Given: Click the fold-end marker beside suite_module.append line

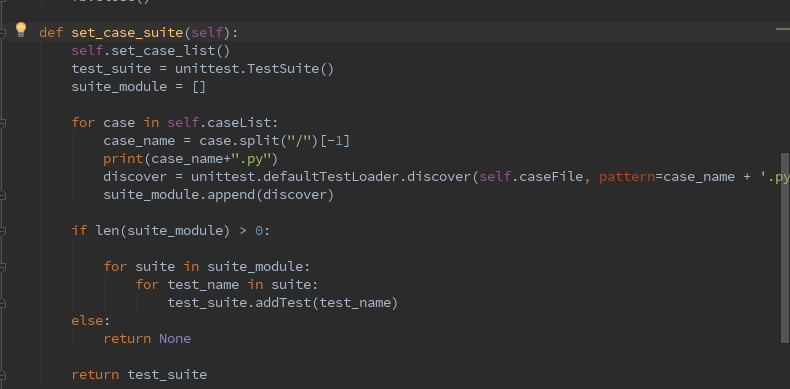Looking at the screenshot, I should pos(3,194).
